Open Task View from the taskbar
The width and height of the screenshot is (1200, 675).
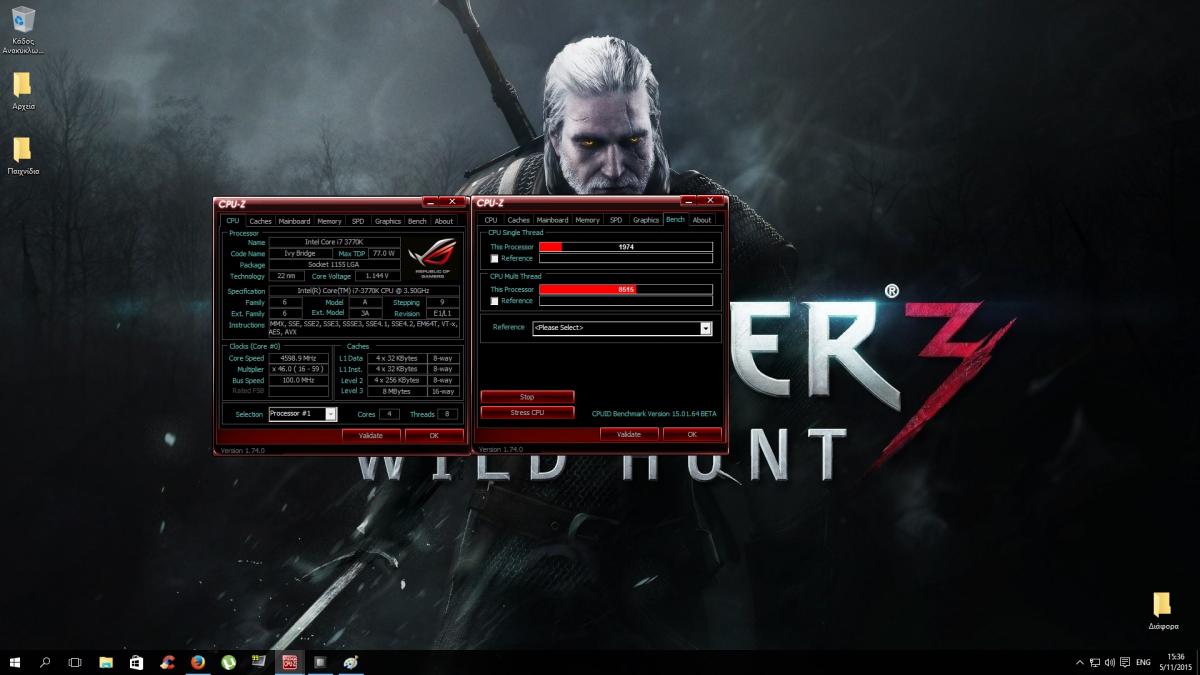click(x=75, y=662)
